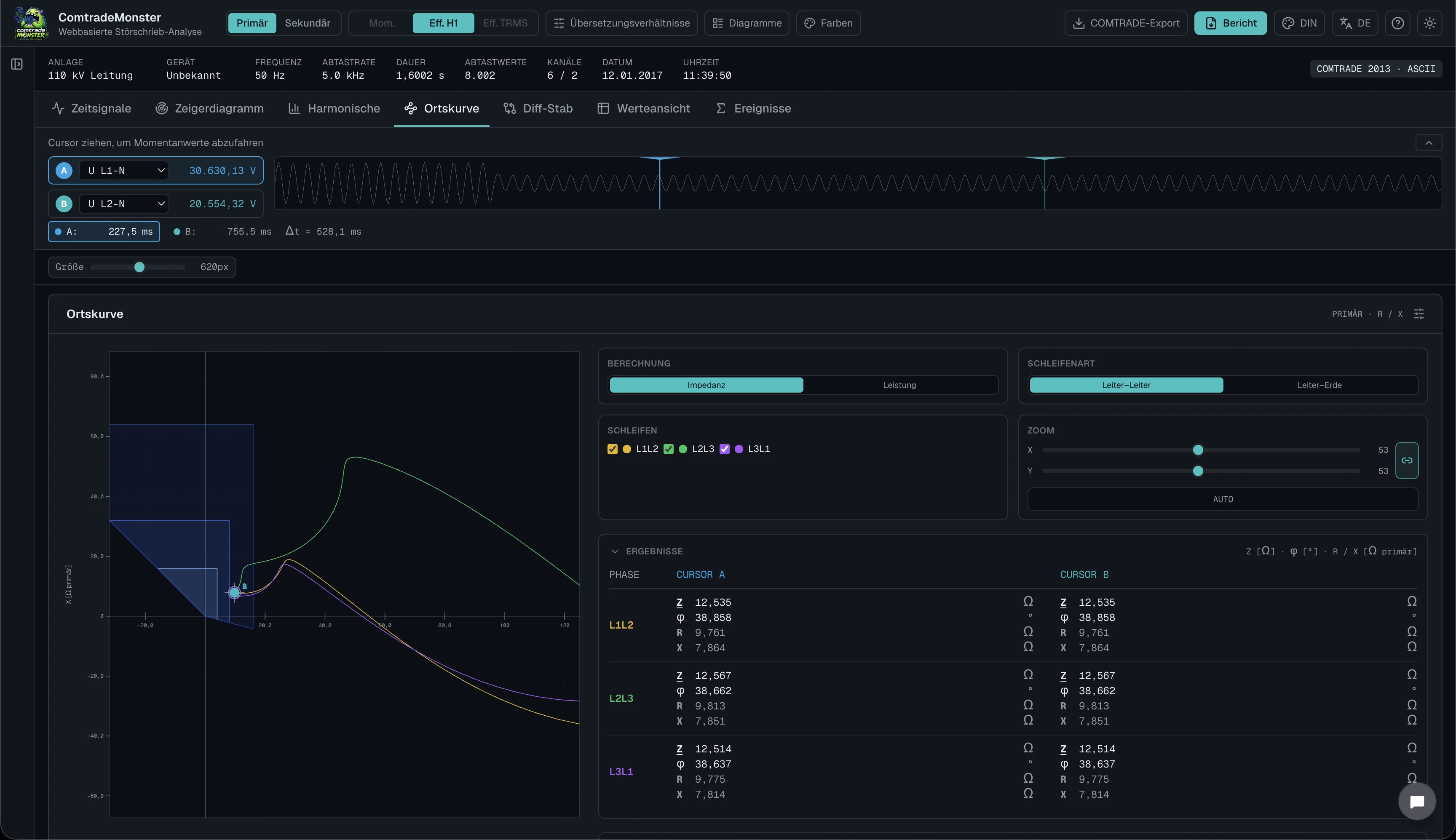The image size is (1456, 840).
Task: Switch to the Zeigerdiagramm tab
Action: pyautogui.click(x=210, y=108)
